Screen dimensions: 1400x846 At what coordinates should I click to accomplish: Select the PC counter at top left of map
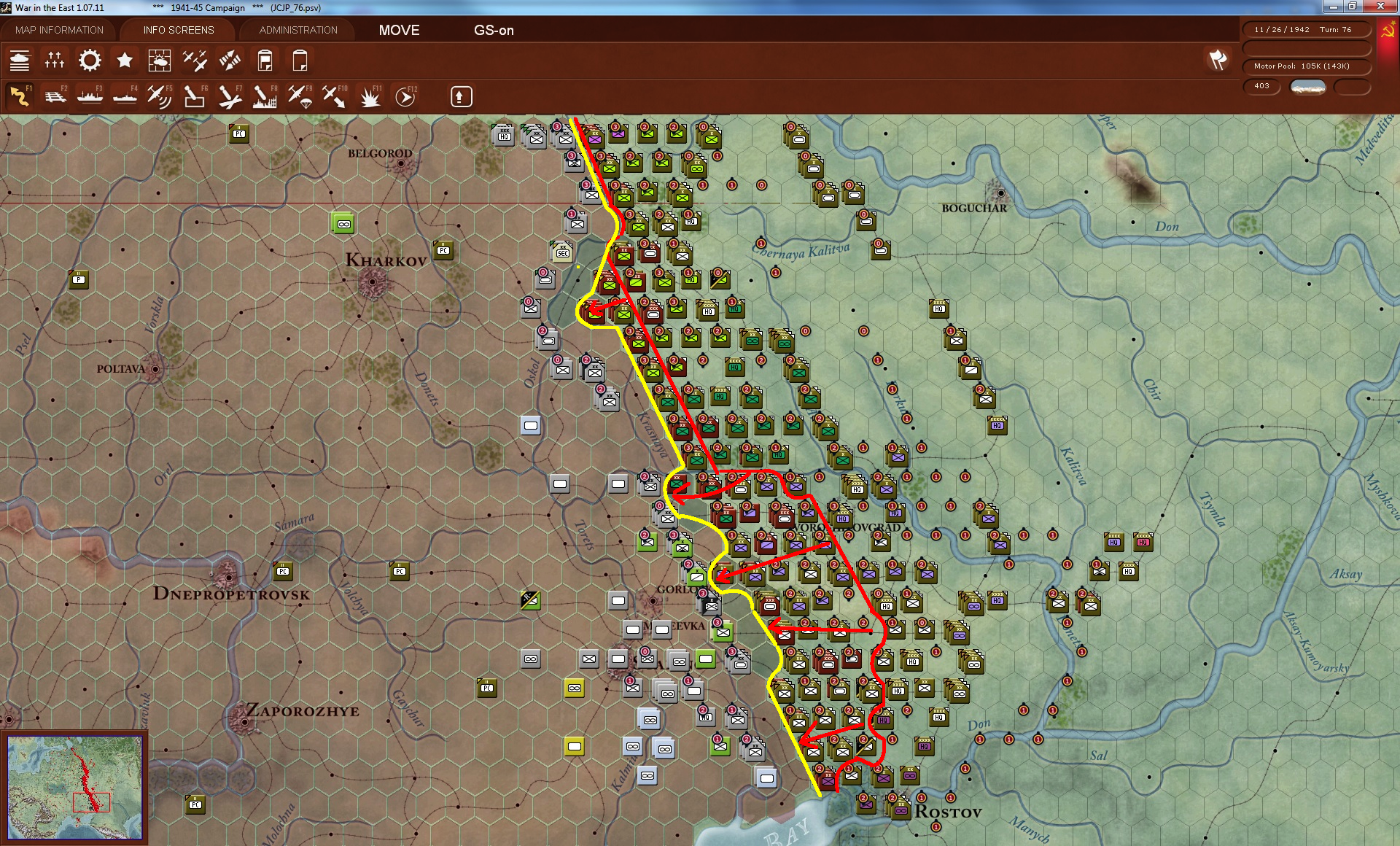pyautogui.click(x=239, y=133)
